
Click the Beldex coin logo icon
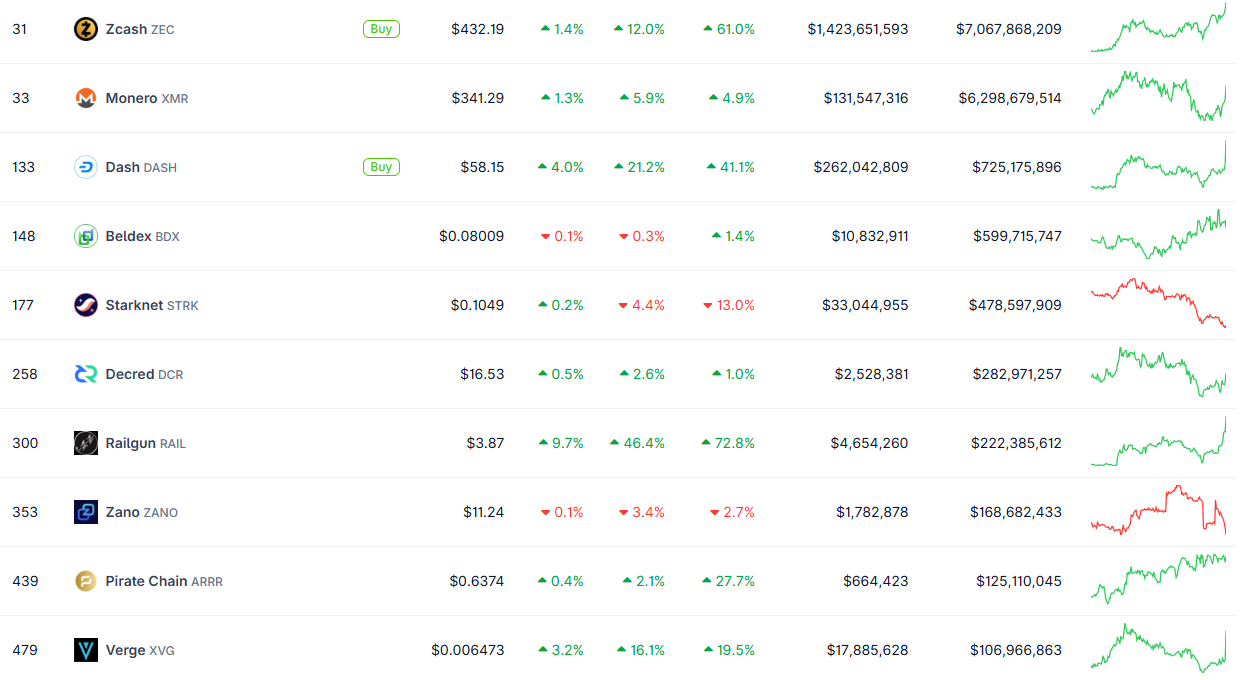point(86,236)
